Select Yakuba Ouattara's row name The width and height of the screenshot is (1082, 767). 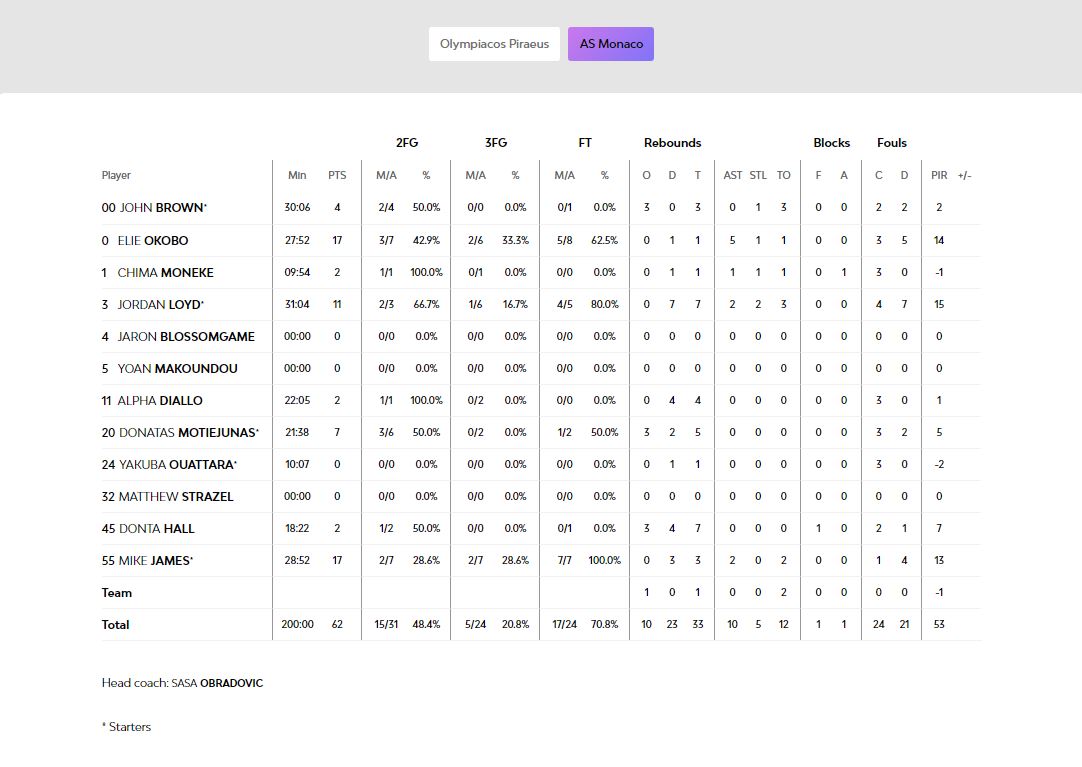pos(177,464)
